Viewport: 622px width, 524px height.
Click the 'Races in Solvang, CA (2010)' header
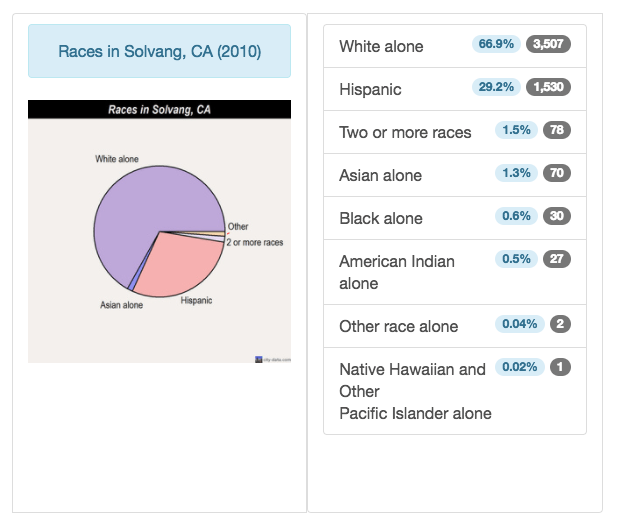(159, 51)
